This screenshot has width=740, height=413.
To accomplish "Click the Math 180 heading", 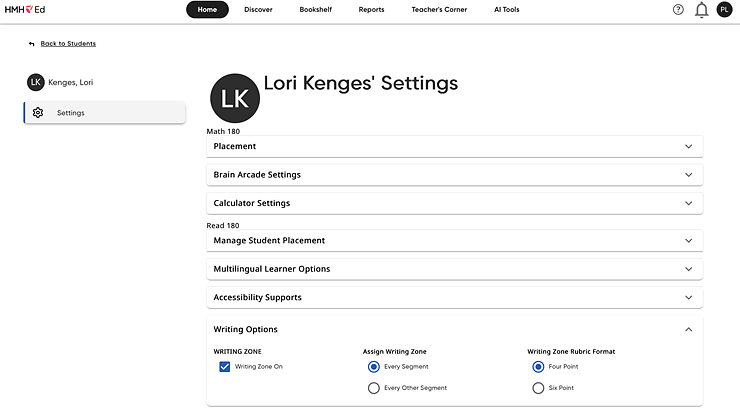I will pos(223,131).
